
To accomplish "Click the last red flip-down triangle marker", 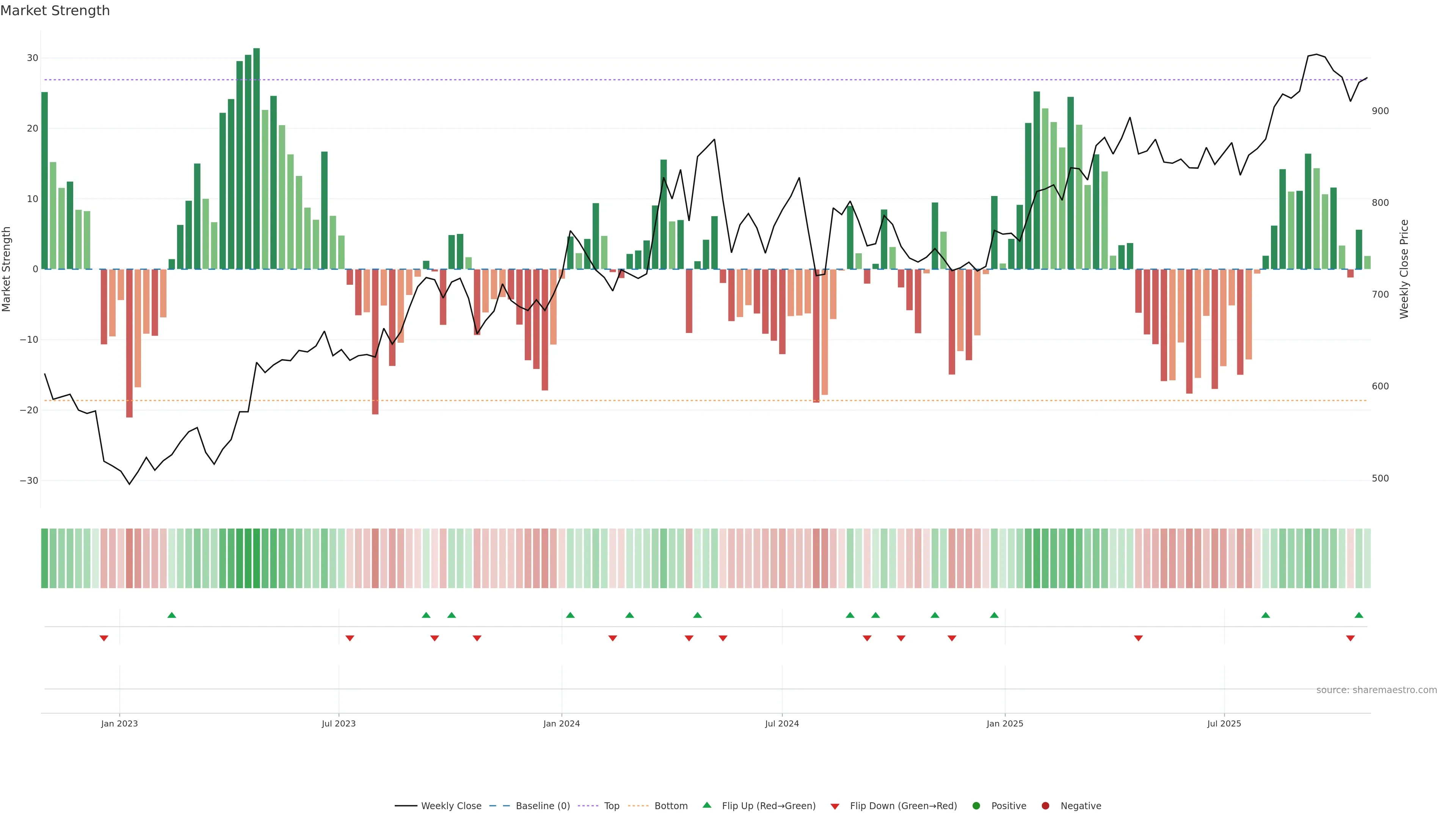I will pos(1350,638).
